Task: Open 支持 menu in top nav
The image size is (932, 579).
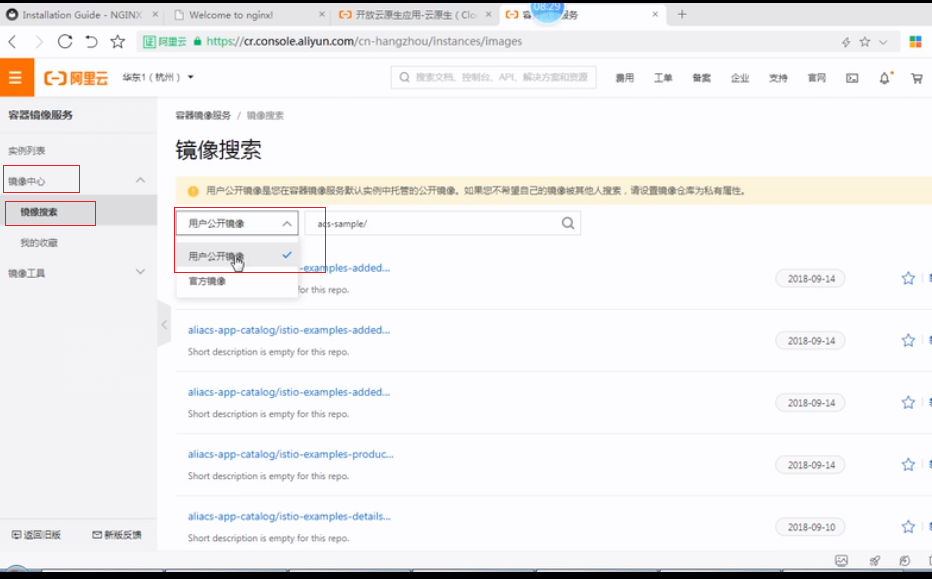Action: pos(778,78)
